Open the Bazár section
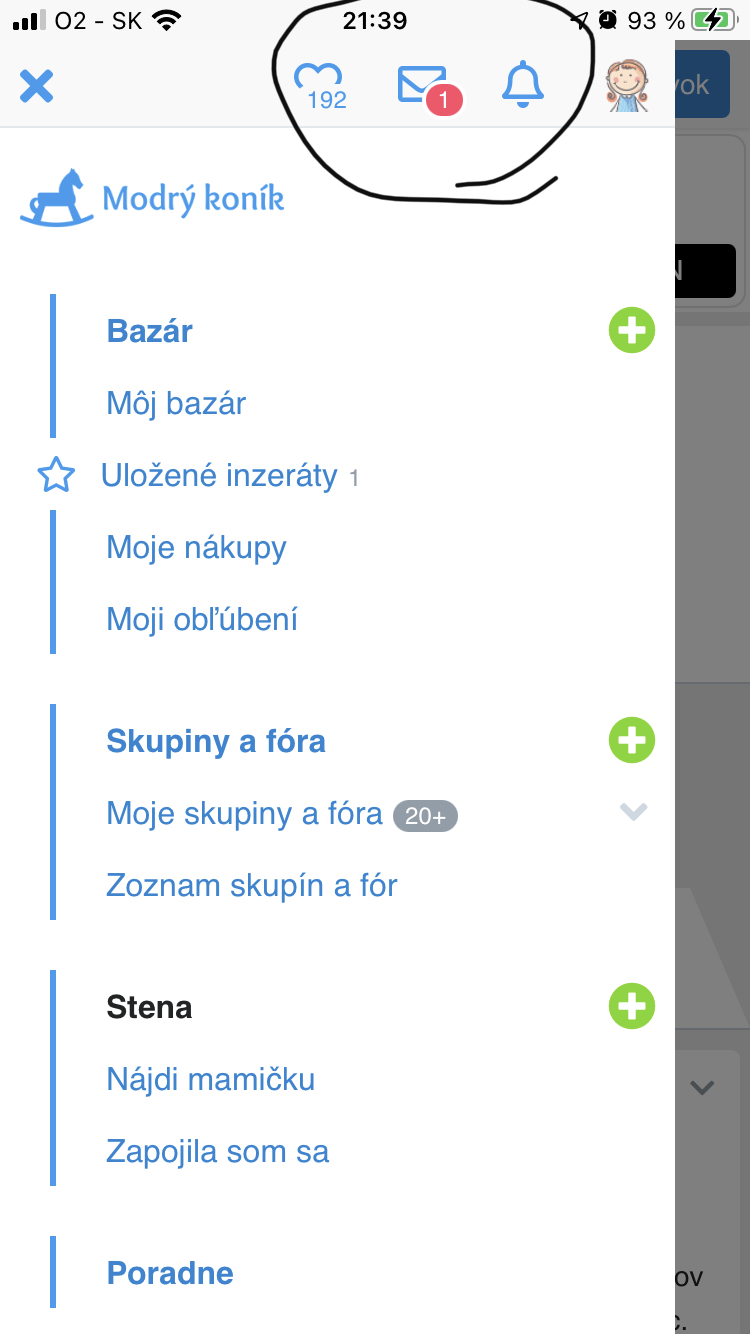The width and height of the screenshot is (750, 1334). (x=150, y=331)
